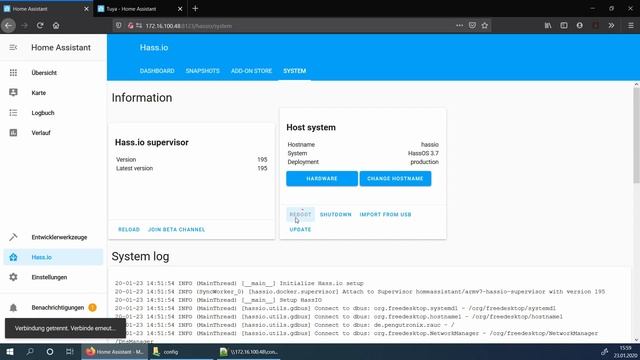The width and height of the screenshot is (640, 360).
Task: Click the System log heading
Action: pyautogui.click(x=140, y=256)
